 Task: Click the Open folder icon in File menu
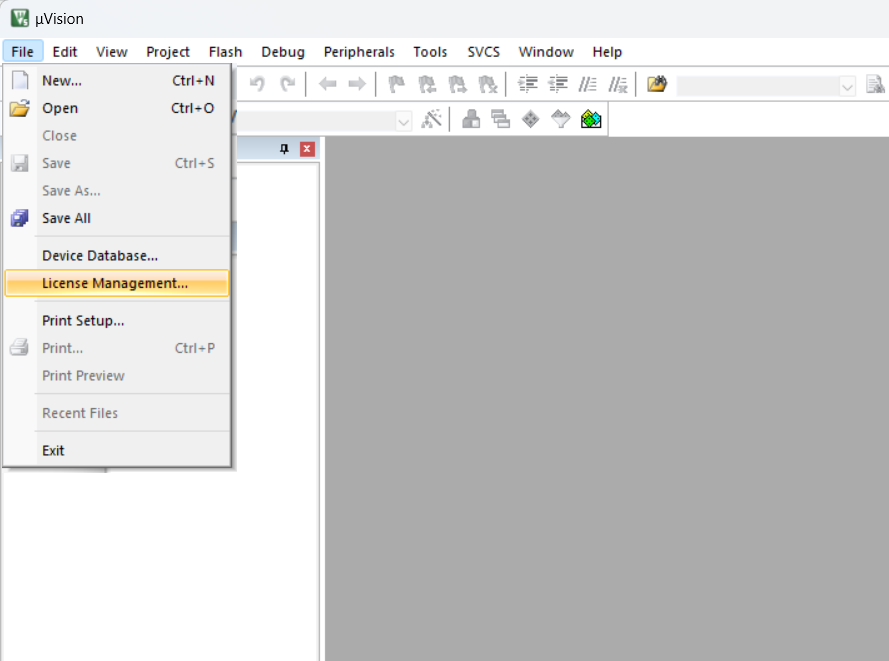[19, 108]
